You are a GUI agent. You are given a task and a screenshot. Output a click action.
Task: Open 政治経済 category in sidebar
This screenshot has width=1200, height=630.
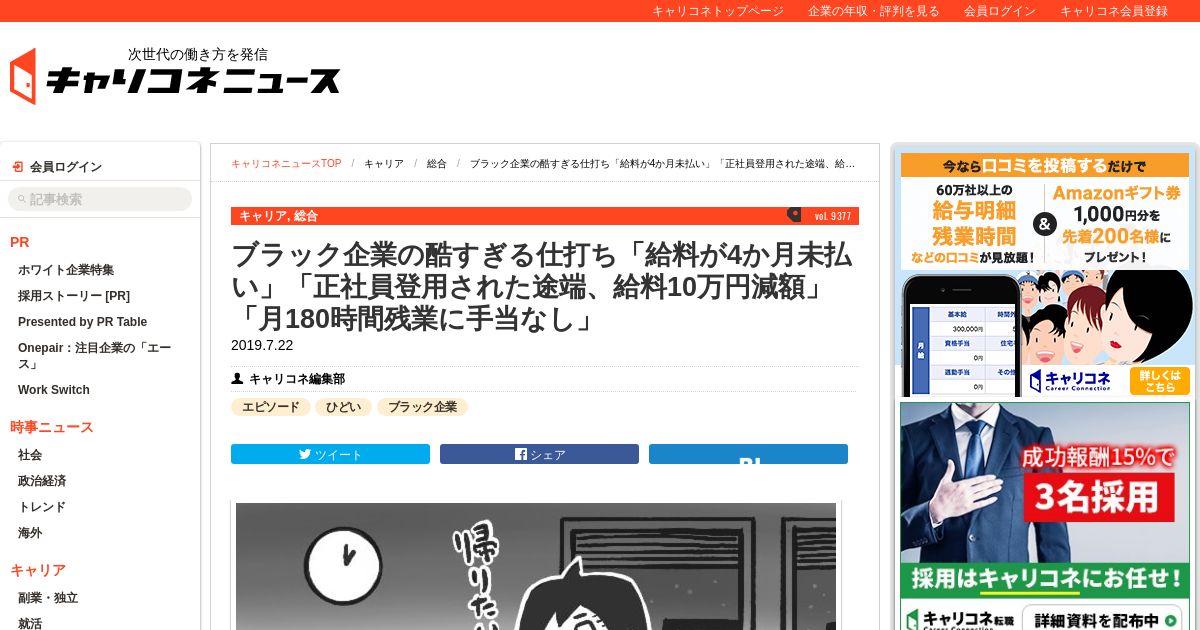(x=42, y=481)
